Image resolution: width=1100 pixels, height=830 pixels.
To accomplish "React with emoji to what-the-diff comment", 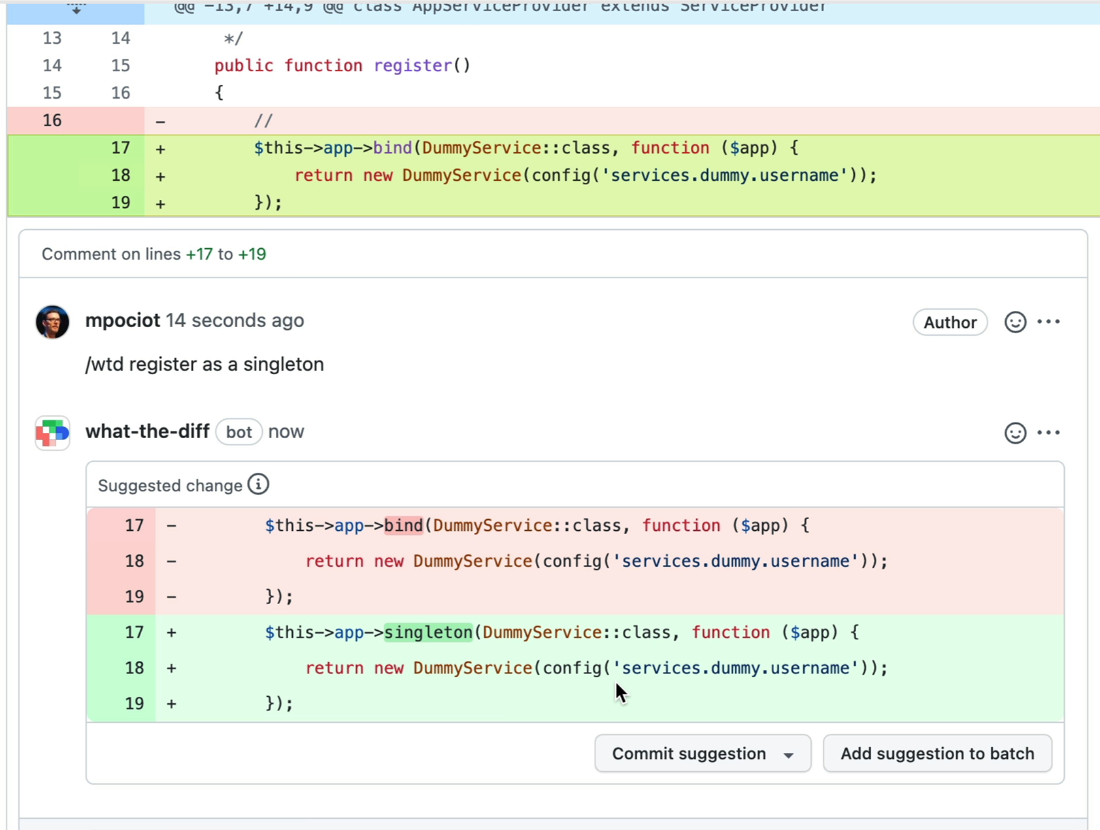I will (1015, 433).
